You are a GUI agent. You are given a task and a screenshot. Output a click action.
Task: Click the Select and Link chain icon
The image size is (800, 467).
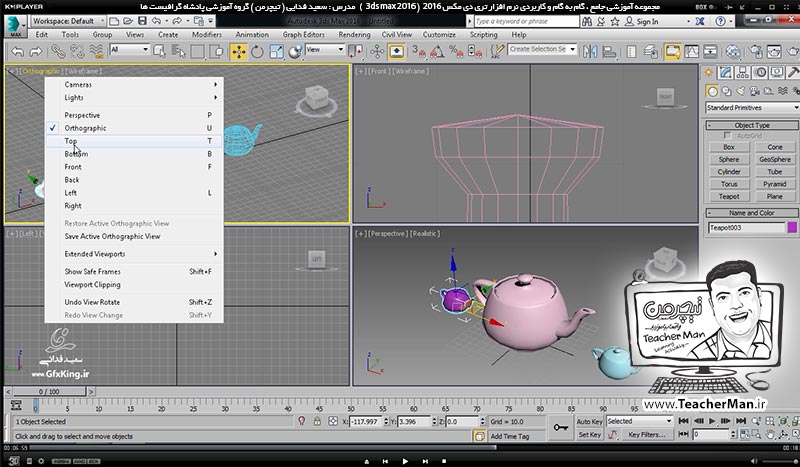[x=58, y=52]
